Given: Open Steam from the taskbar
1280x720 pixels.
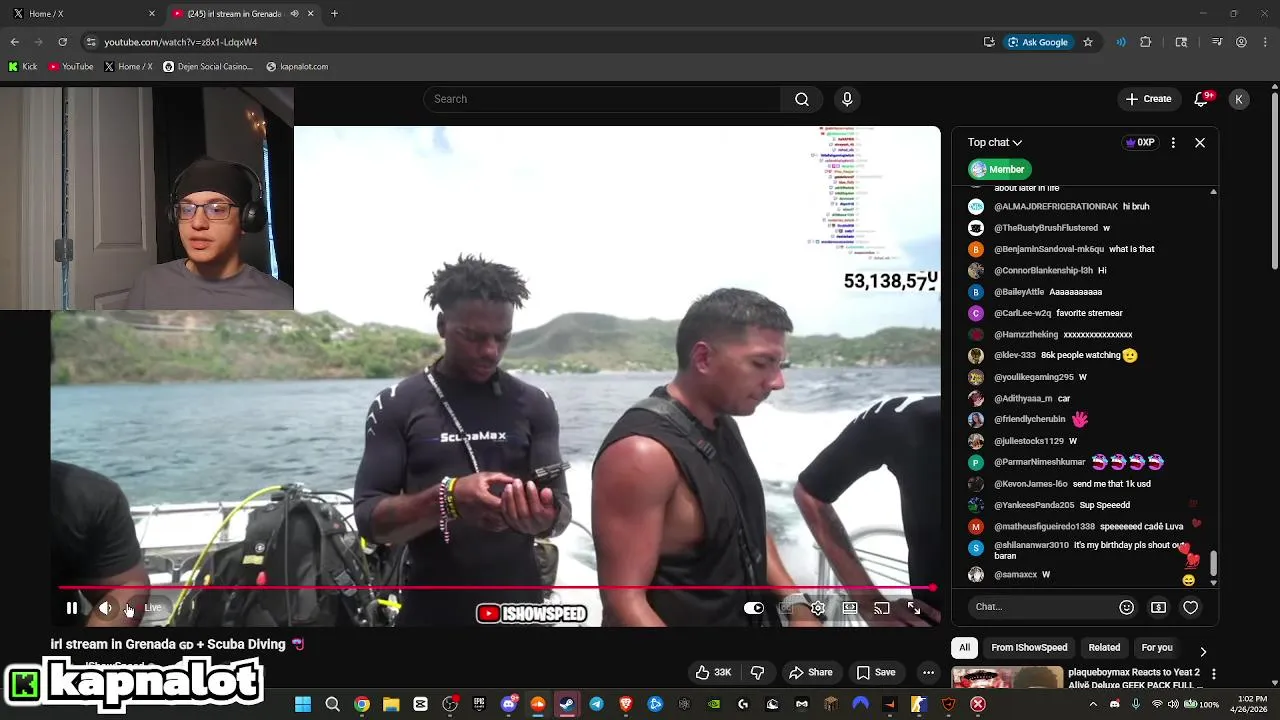Looking at the screenshot, I should click(x=567, y=704).
